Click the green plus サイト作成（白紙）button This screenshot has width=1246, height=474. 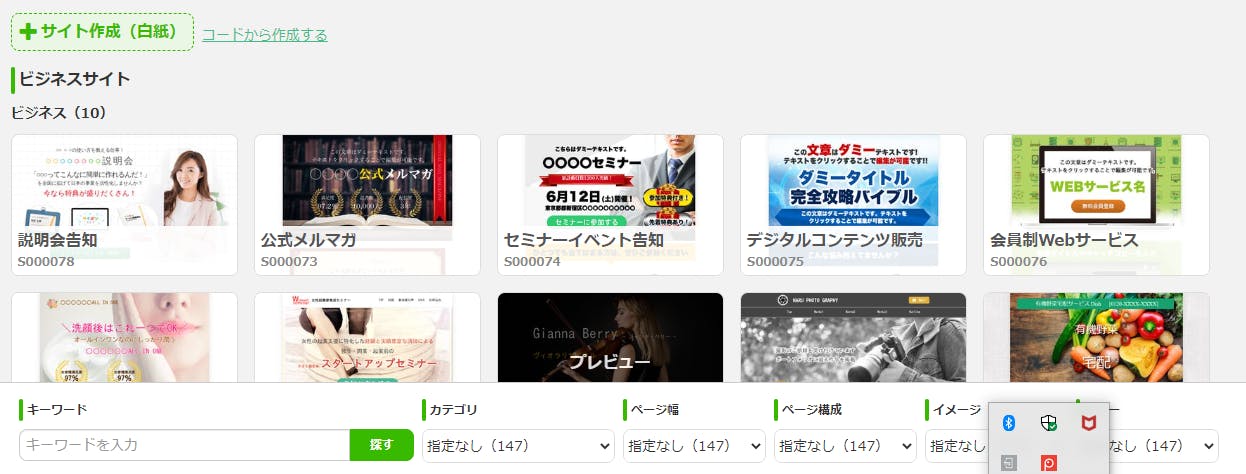click(102, 32)
